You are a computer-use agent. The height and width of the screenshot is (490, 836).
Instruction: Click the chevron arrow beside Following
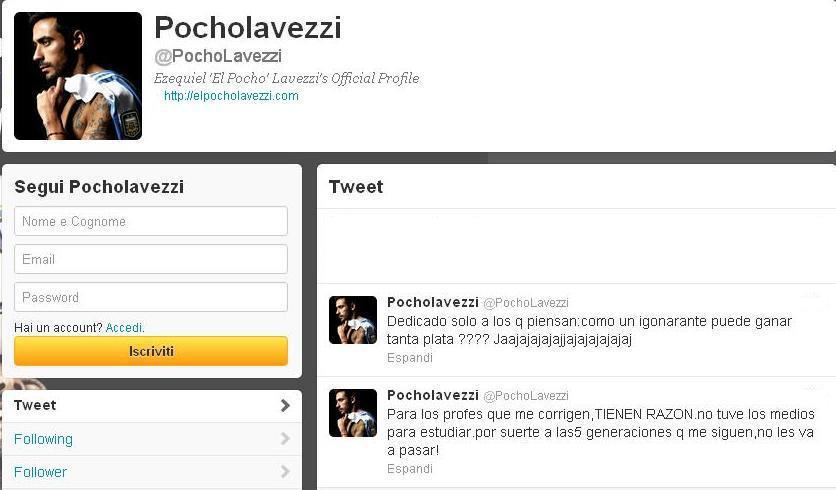[x=285, y=439]
